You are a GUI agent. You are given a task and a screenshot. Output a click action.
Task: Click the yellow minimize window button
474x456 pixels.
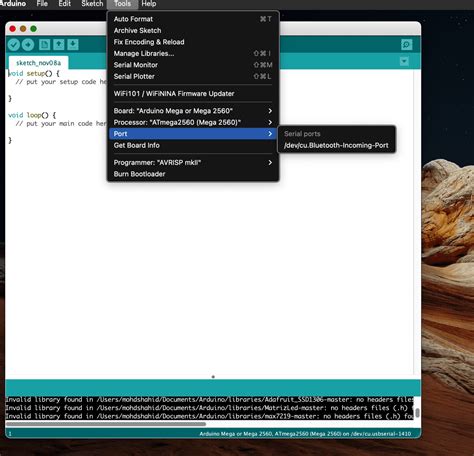23,29
